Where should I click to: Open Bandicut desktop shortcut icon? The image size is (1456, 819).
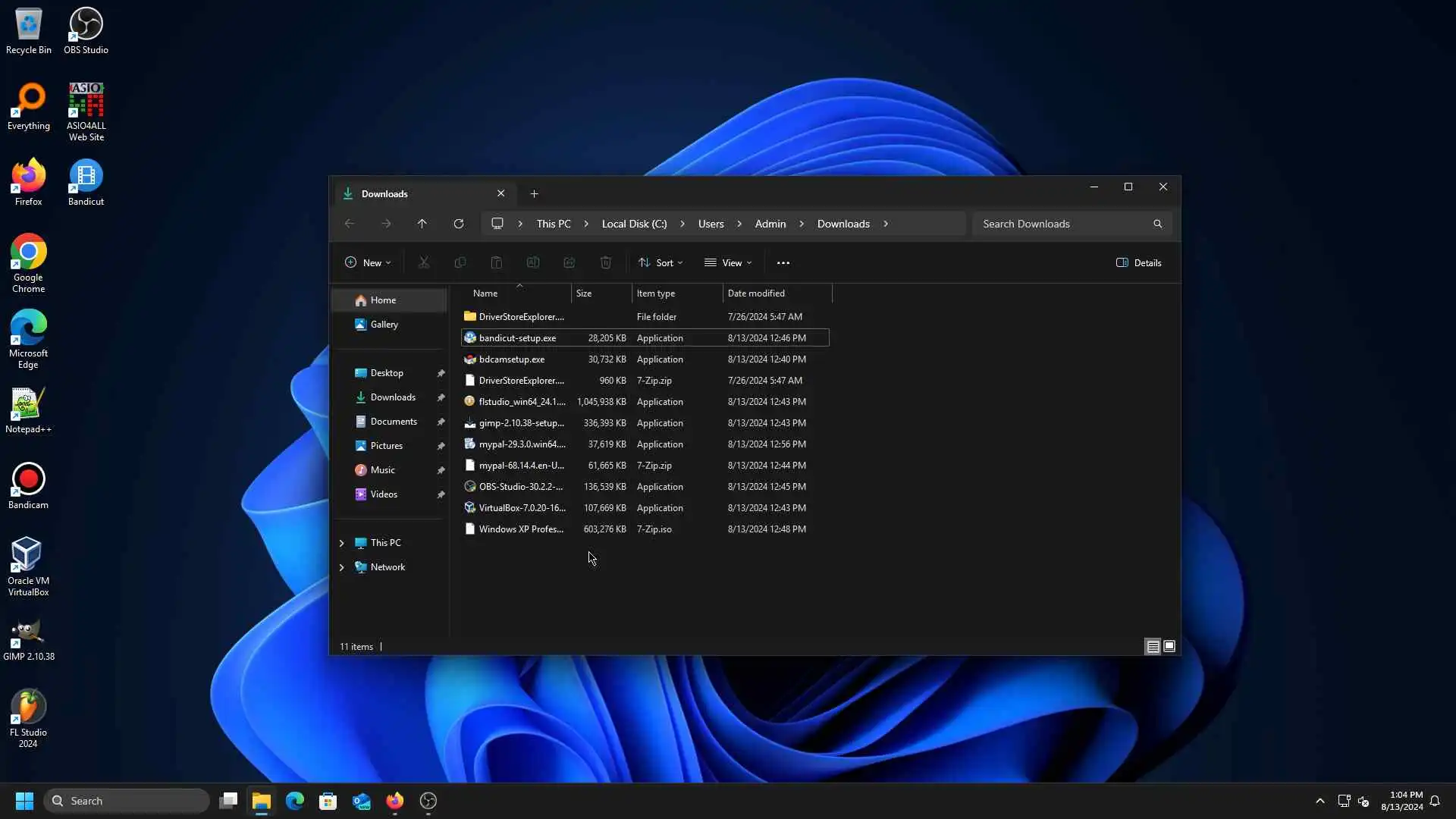coord(86,183)
